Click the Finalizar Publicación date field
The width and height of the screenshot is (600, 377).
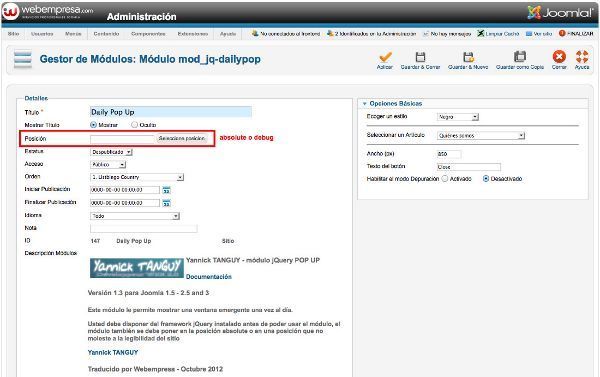[125, 203]
